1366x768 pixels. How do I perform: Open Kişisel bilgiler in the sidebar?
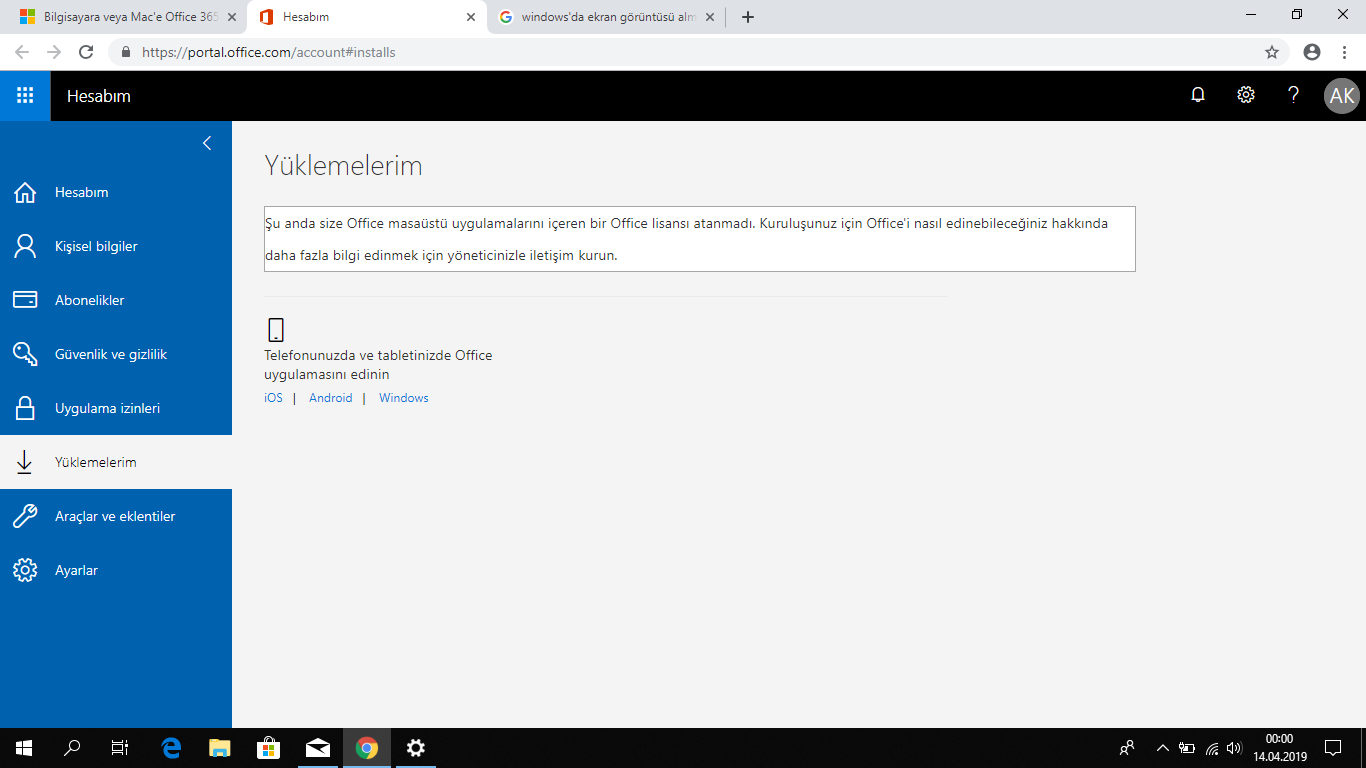point(116,246)
